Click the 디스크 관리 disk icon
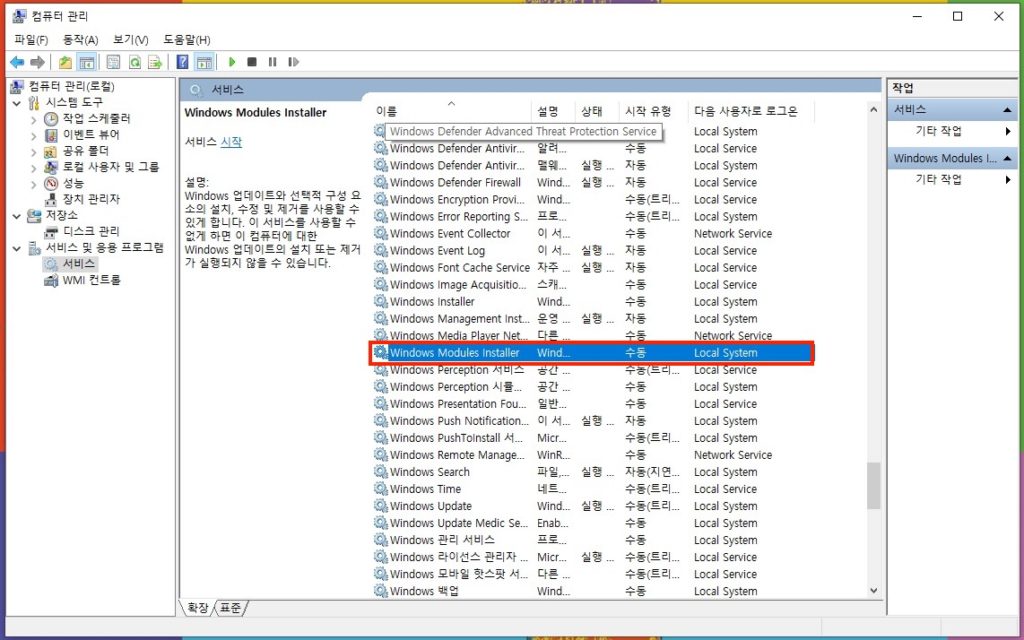 click(x=51, y=232)
